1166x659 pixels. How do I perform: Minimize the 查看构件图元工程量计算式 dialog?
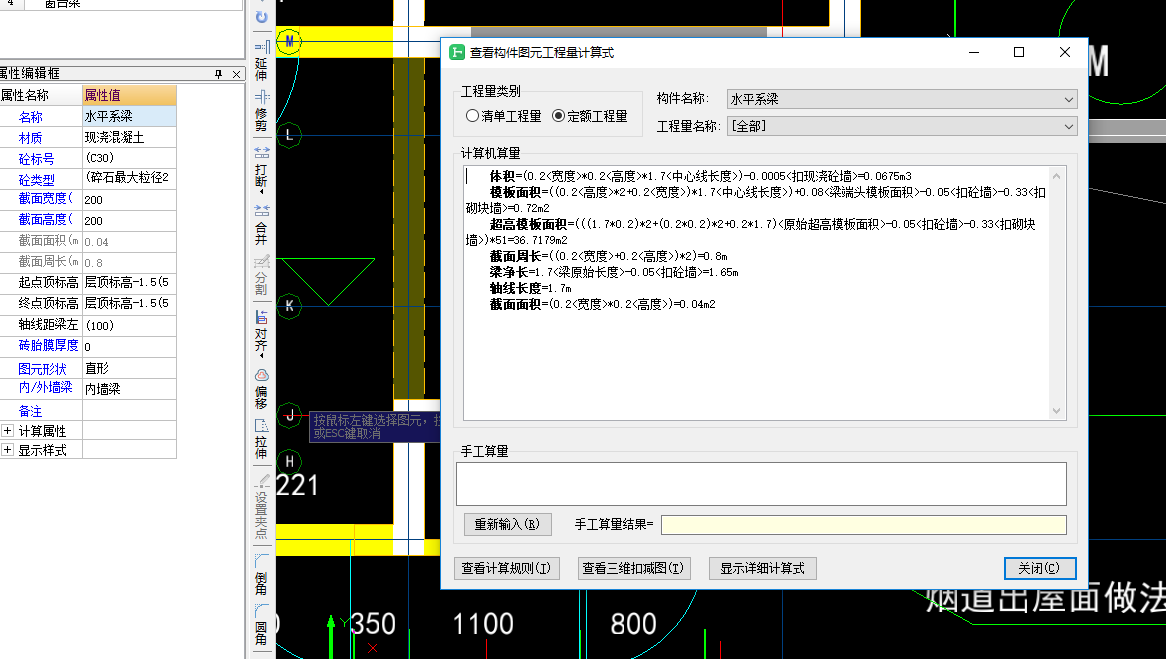(973, 52)
